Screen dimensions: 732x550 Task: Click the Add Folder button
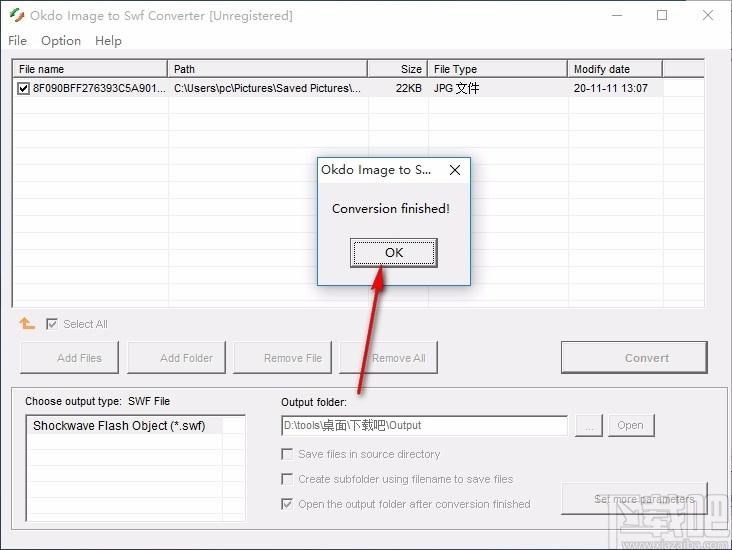pos(176,358)
